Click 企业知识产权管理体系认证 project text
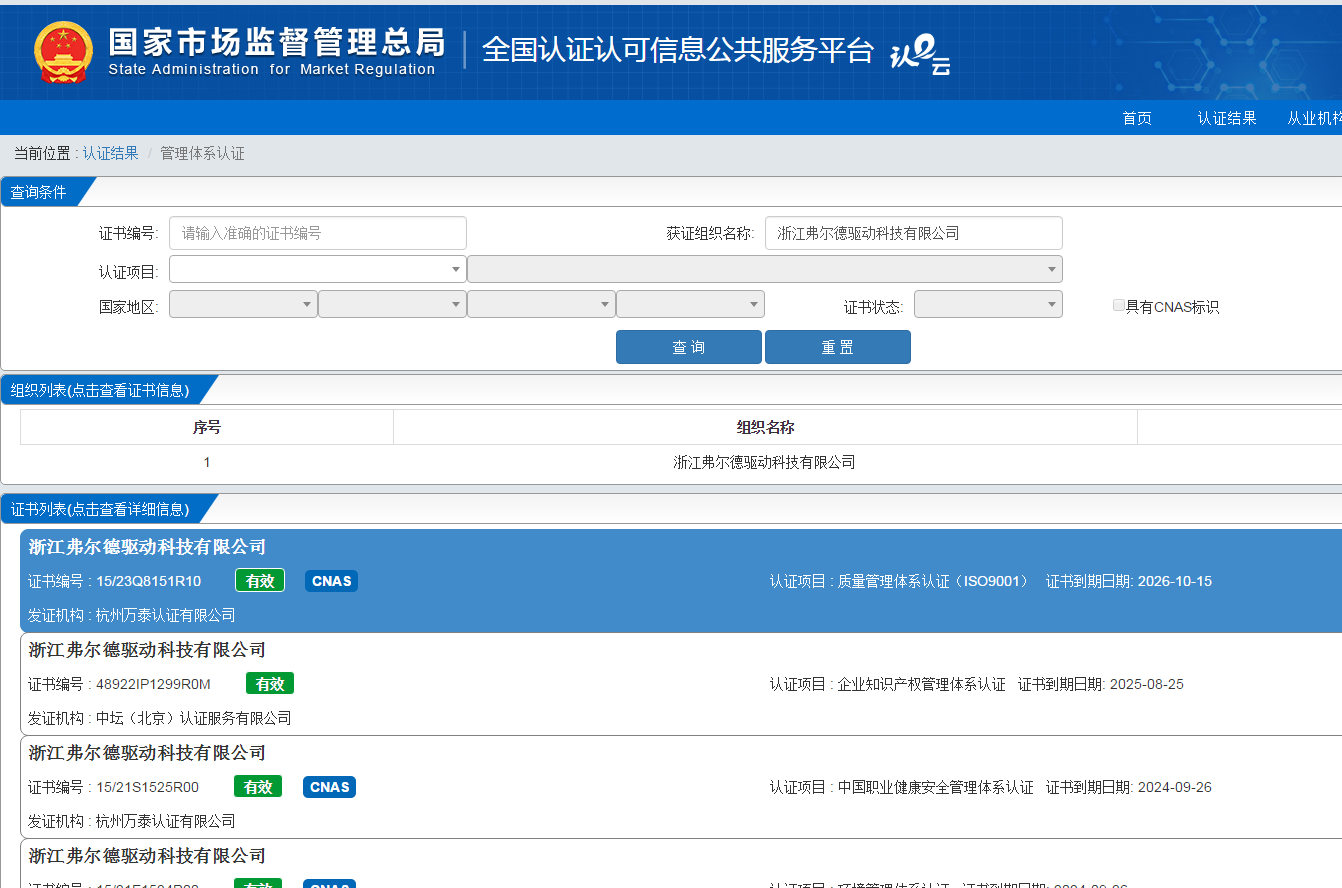Image resolution: width=1342 pixels, height=888 pixels. (x=922, y=684)
